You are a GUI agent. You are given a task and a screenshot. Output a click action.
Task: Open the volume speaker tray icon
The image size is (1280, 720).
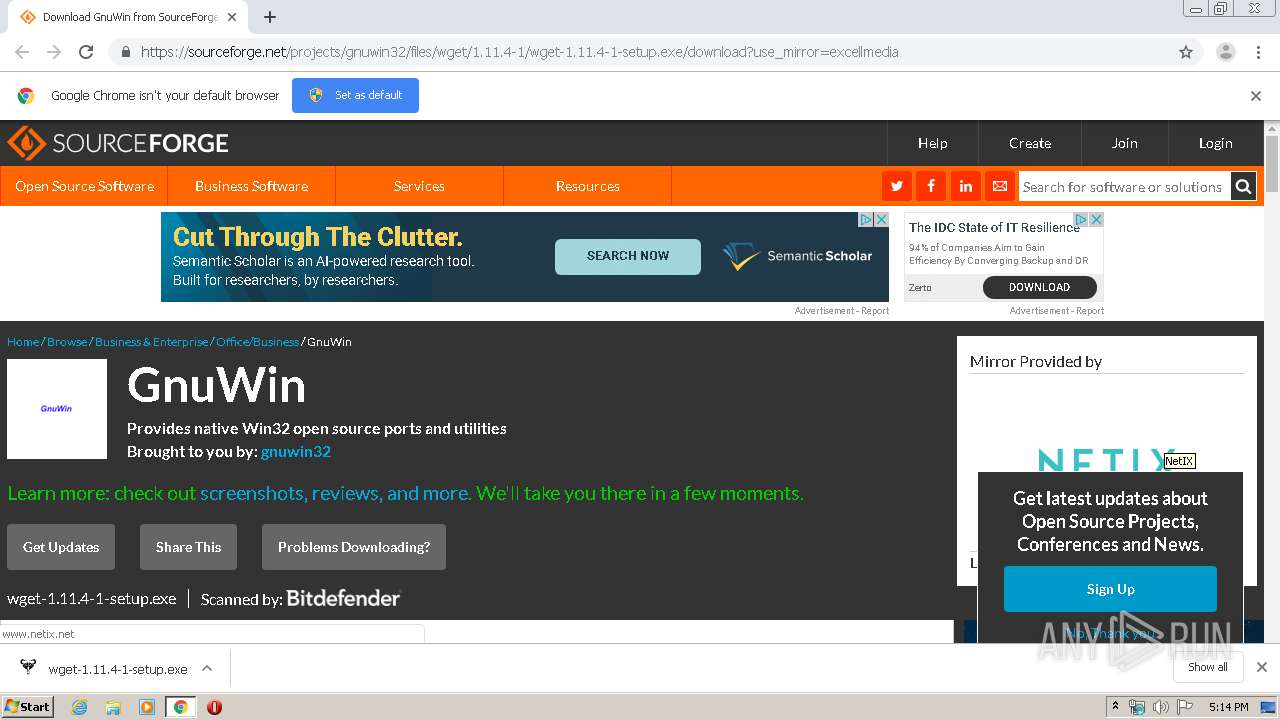[x=1160, y=707]
